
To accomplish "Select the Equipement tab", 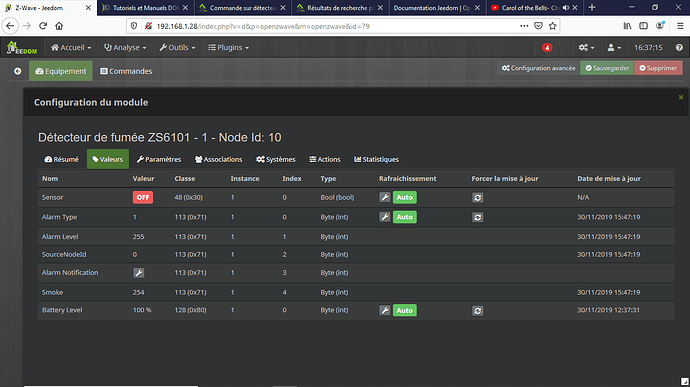I will pos(61,71).
